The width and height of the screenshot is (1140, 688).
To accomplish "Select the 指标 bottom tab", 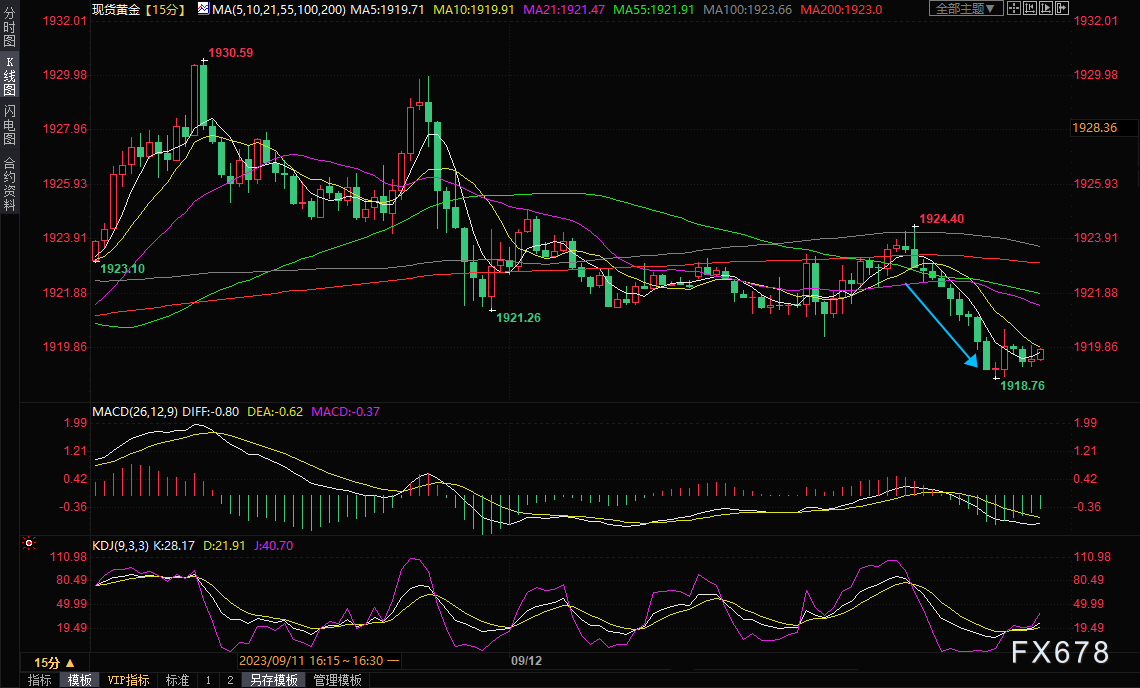I will (x=40, y=680).
